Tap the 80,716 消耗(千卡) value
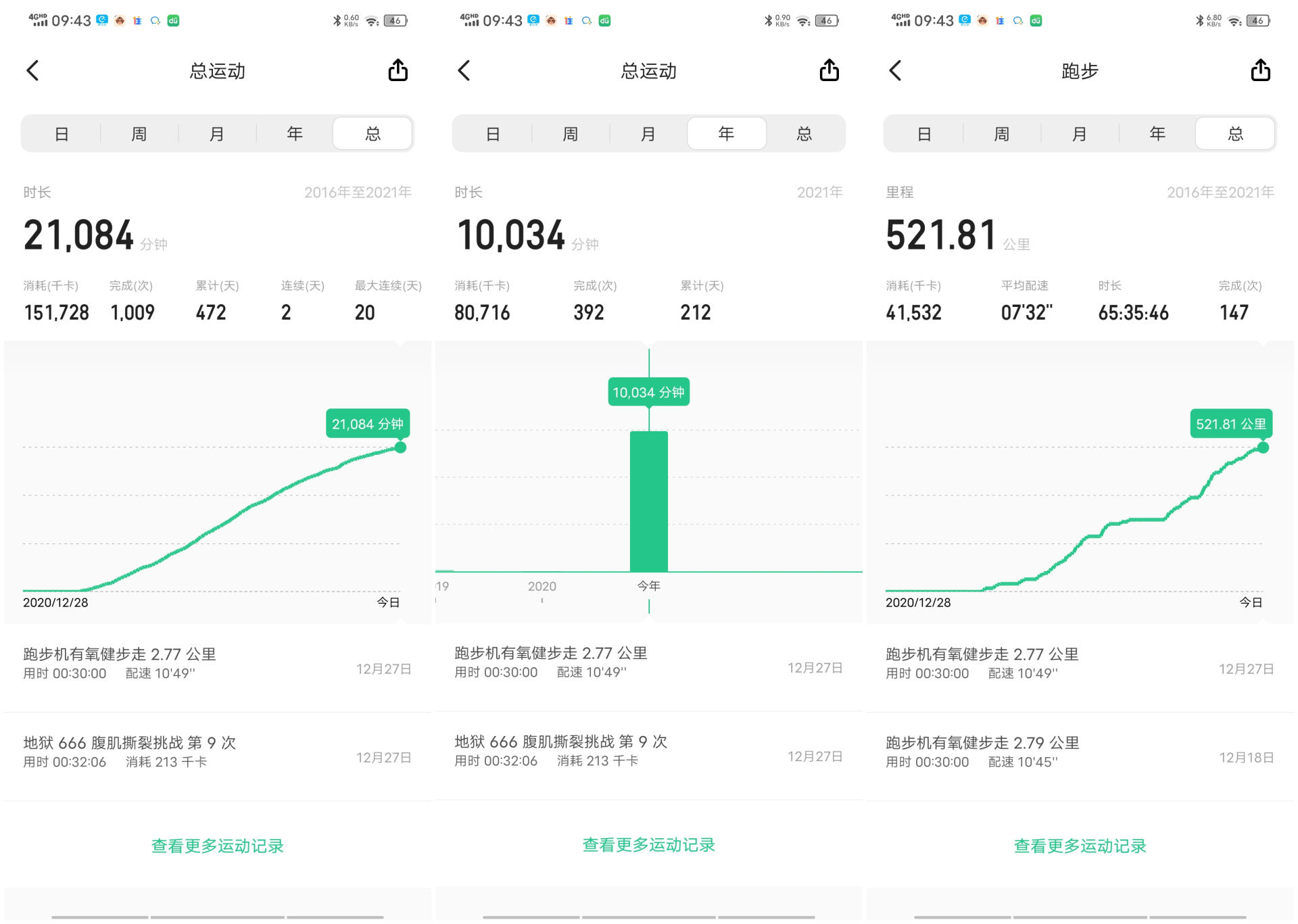The width and height of the screenshot is (1298, 924). coord(482,312)
